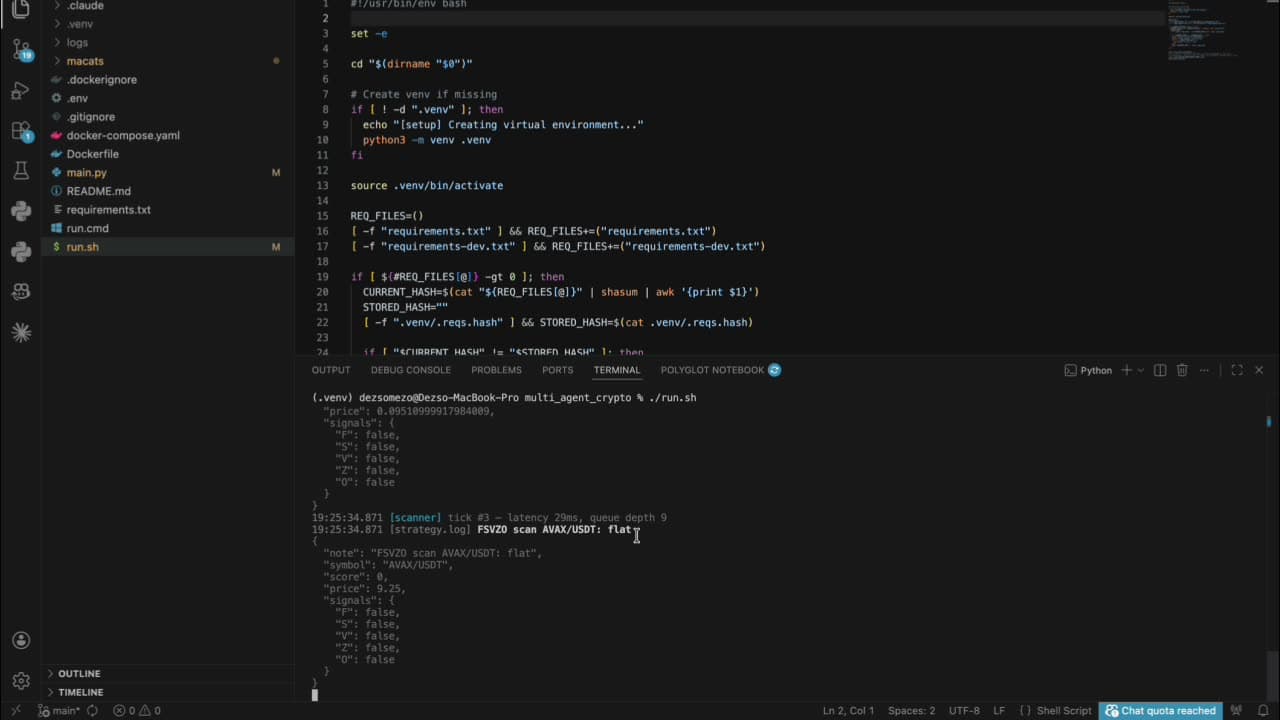Expand the TIMELINE section
The image size is (1280, 720).
pos(168,692)
